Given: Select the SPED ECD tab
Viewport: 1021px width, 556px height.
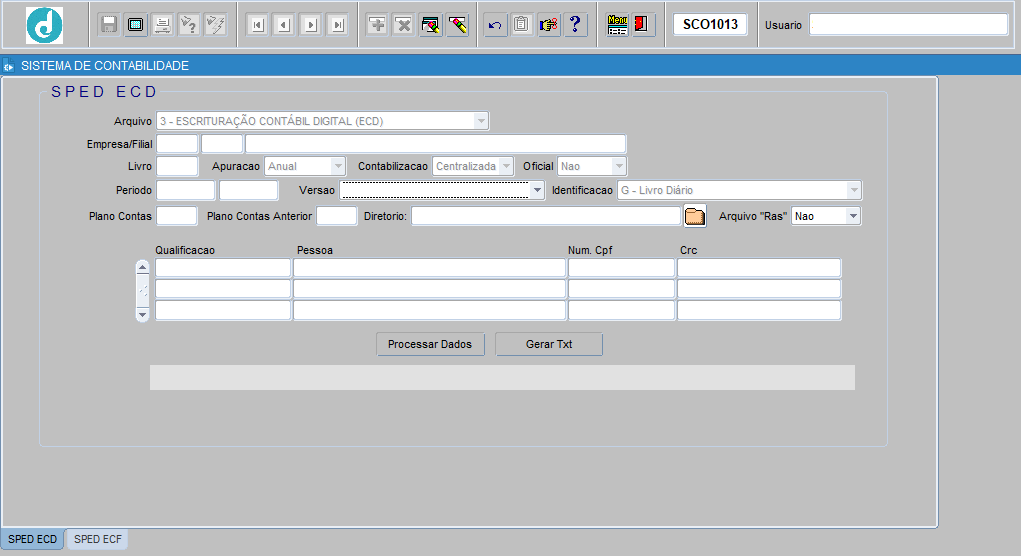Looking at the screenshot, I should (32, 539).
